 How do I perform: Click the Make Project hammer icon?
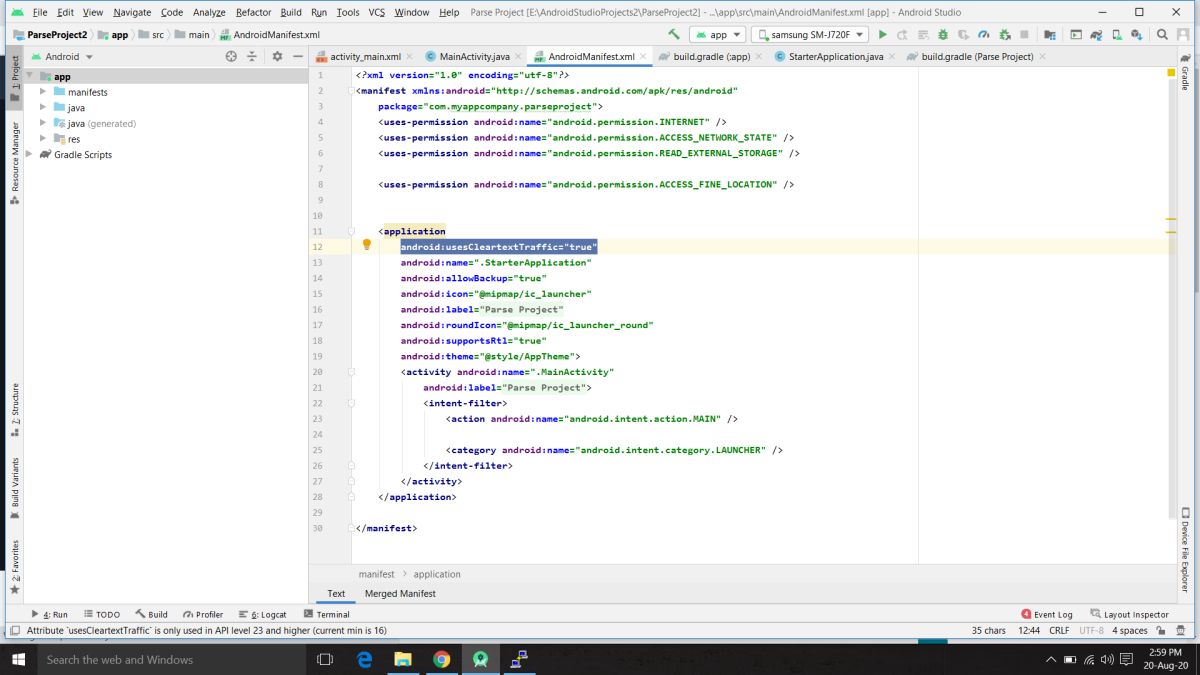click(x=675, y=34)
